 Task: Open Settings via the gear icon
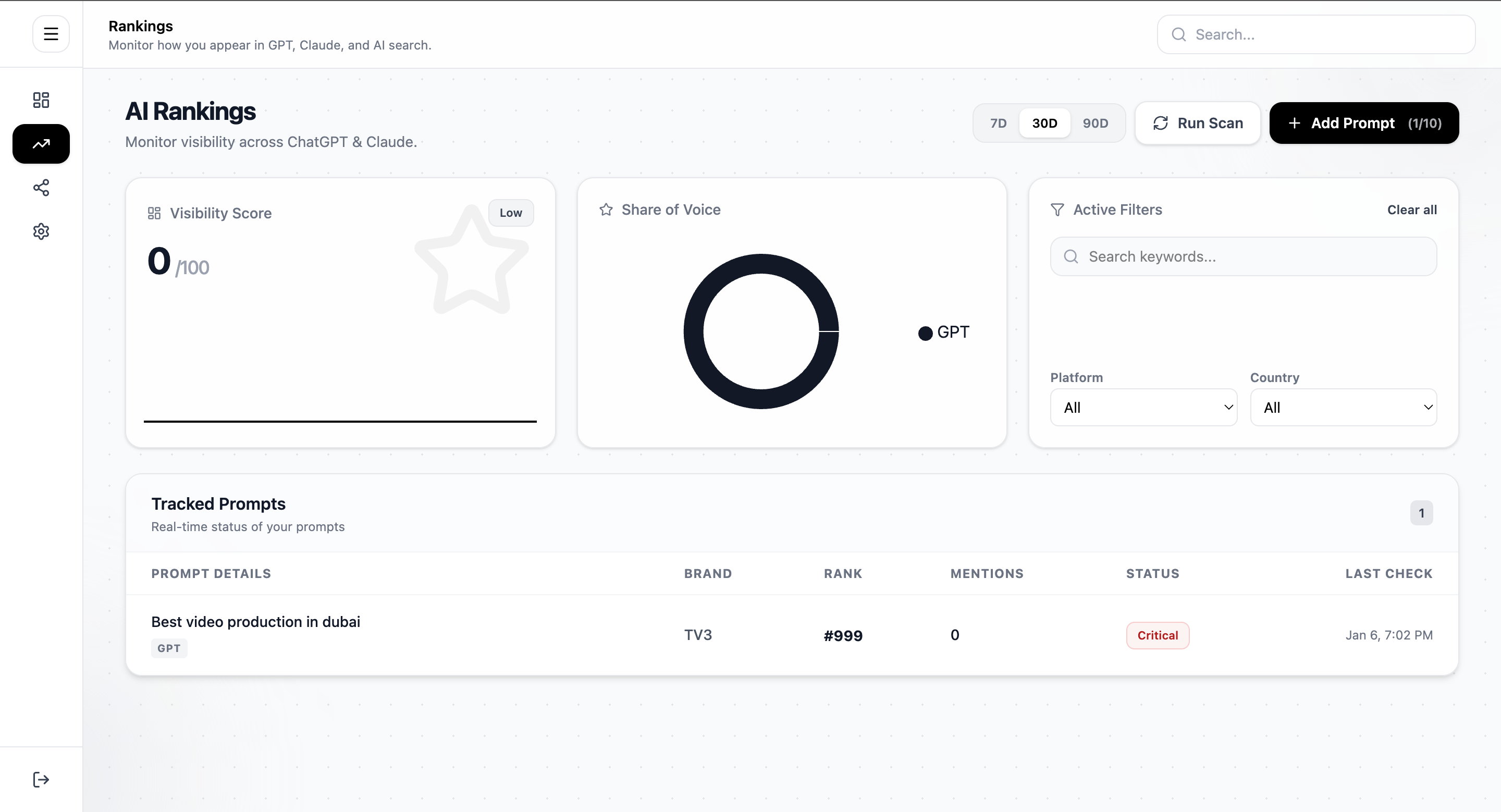point(41,231)
